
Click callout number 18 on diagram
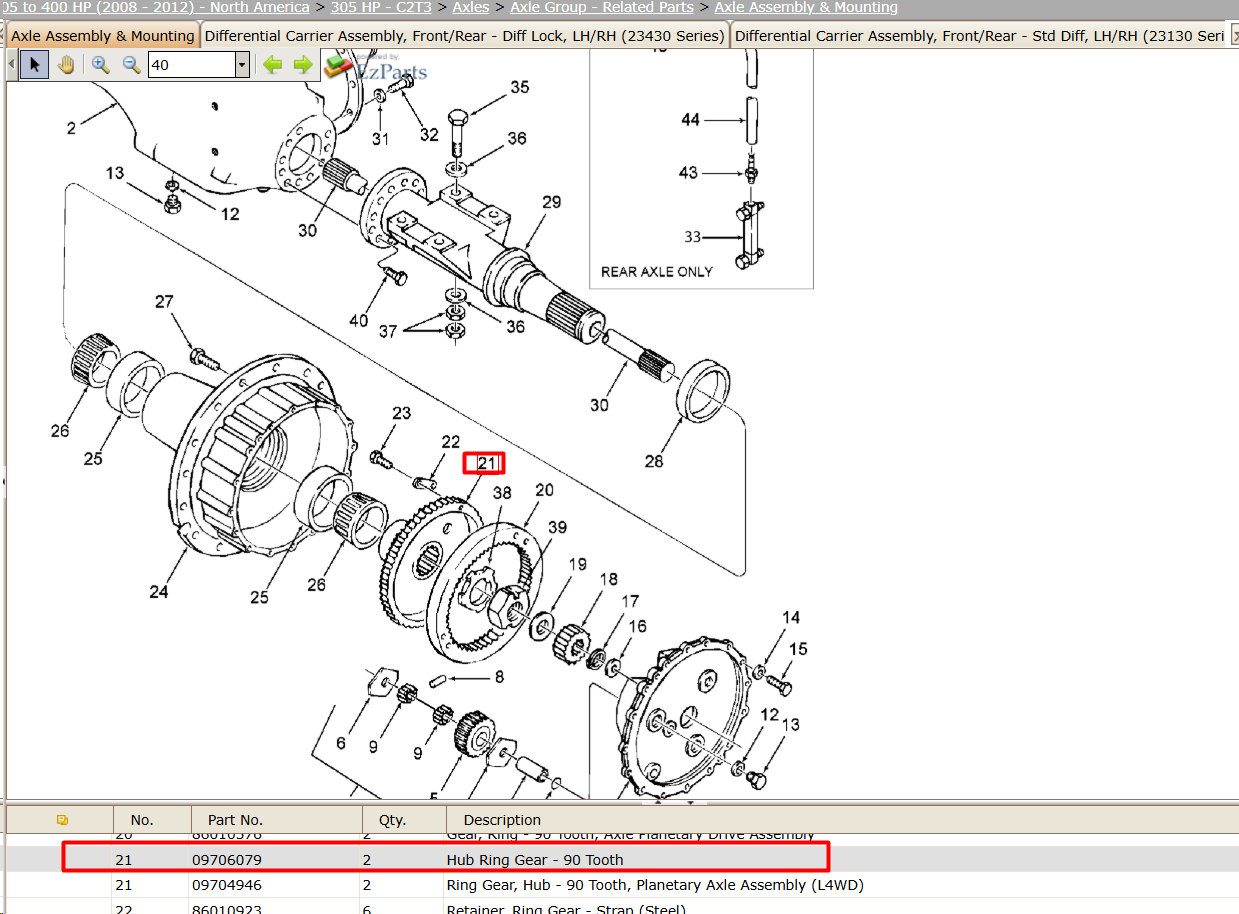tap(609, 580)
